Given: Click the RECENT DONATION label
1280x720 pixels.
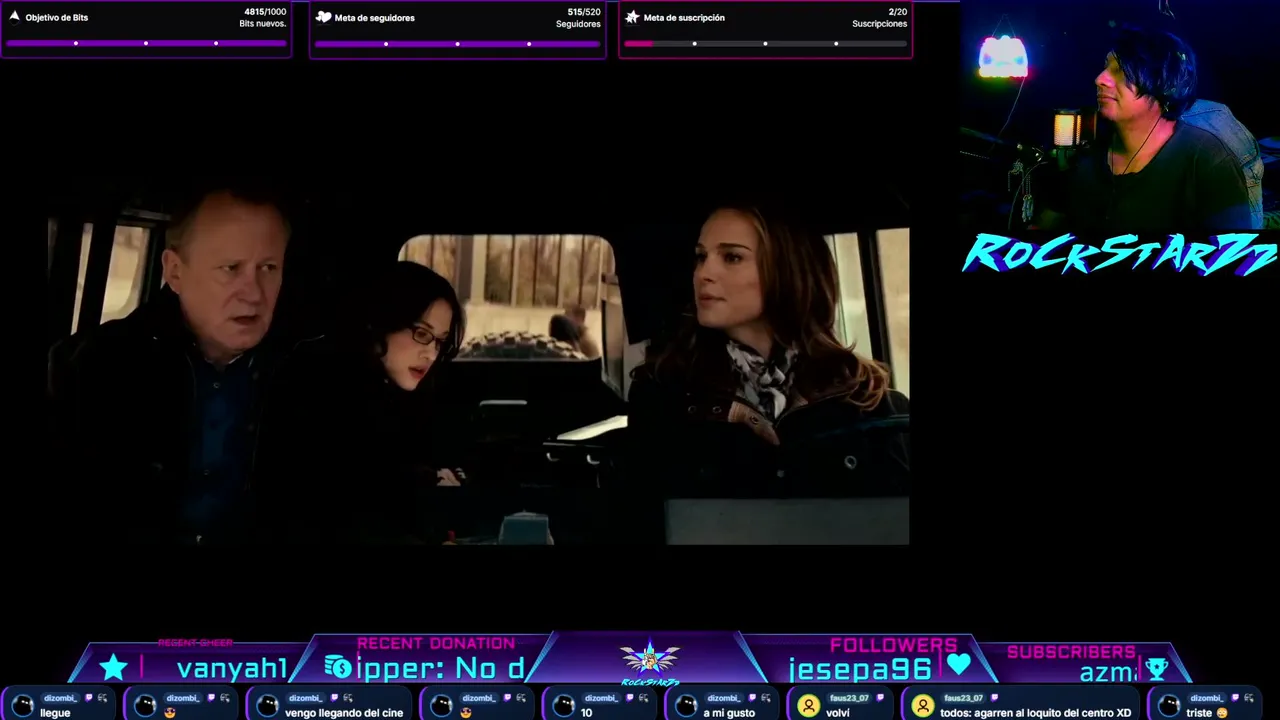Looking at the screenshot, I should pyautogui.click(x=436, y=643).
